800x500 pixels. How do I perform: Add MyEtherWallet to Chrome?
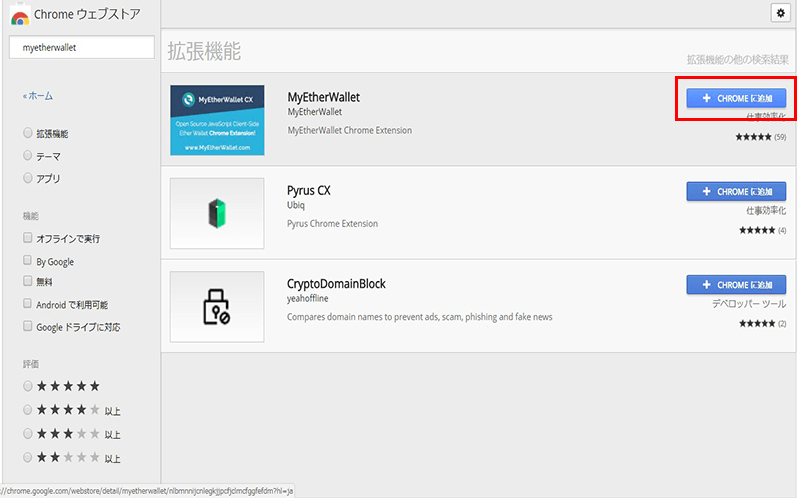[736, 98]
